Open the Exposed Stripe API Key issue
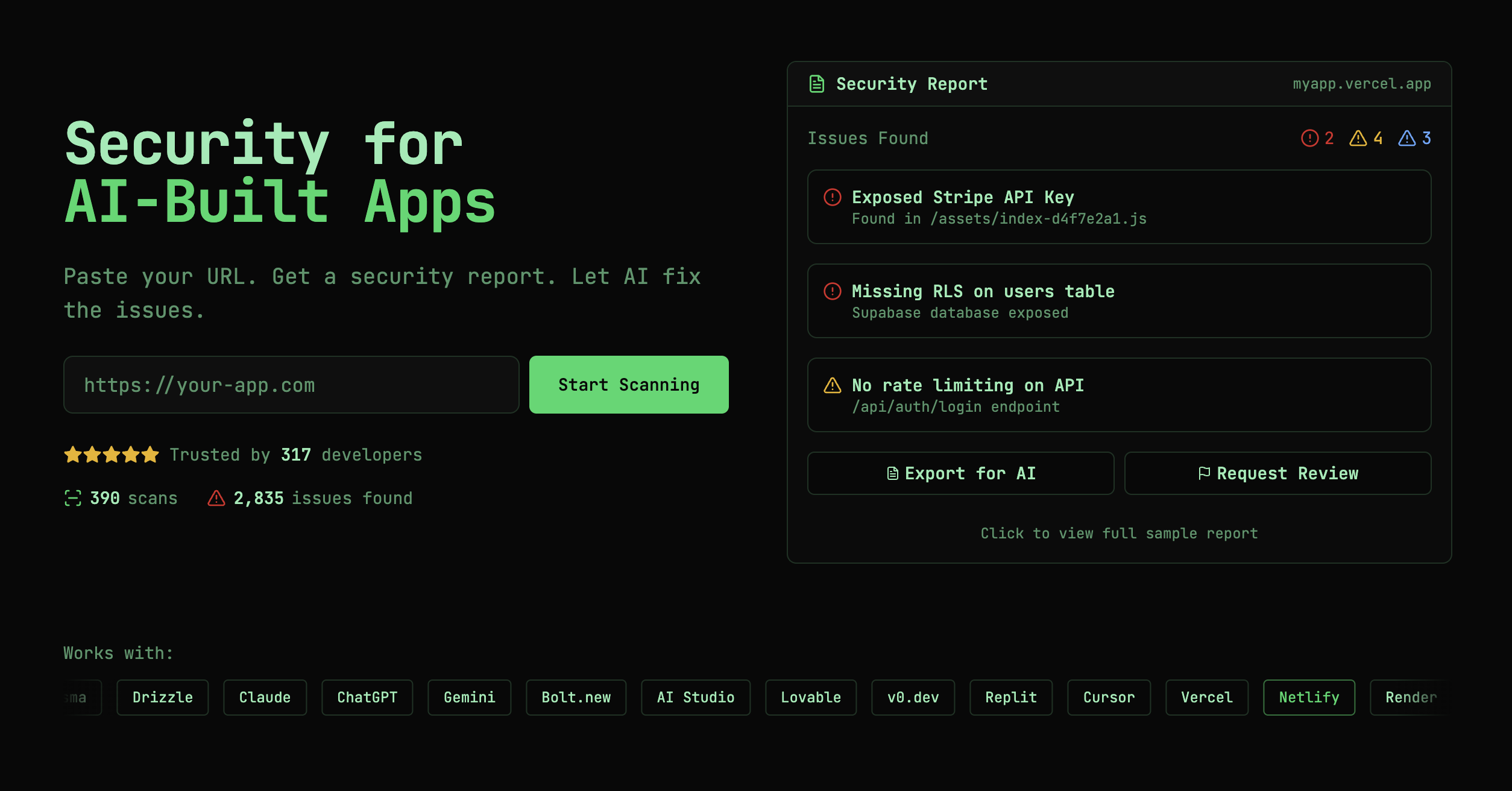The image size is (1512, 791). point(1119,207)
